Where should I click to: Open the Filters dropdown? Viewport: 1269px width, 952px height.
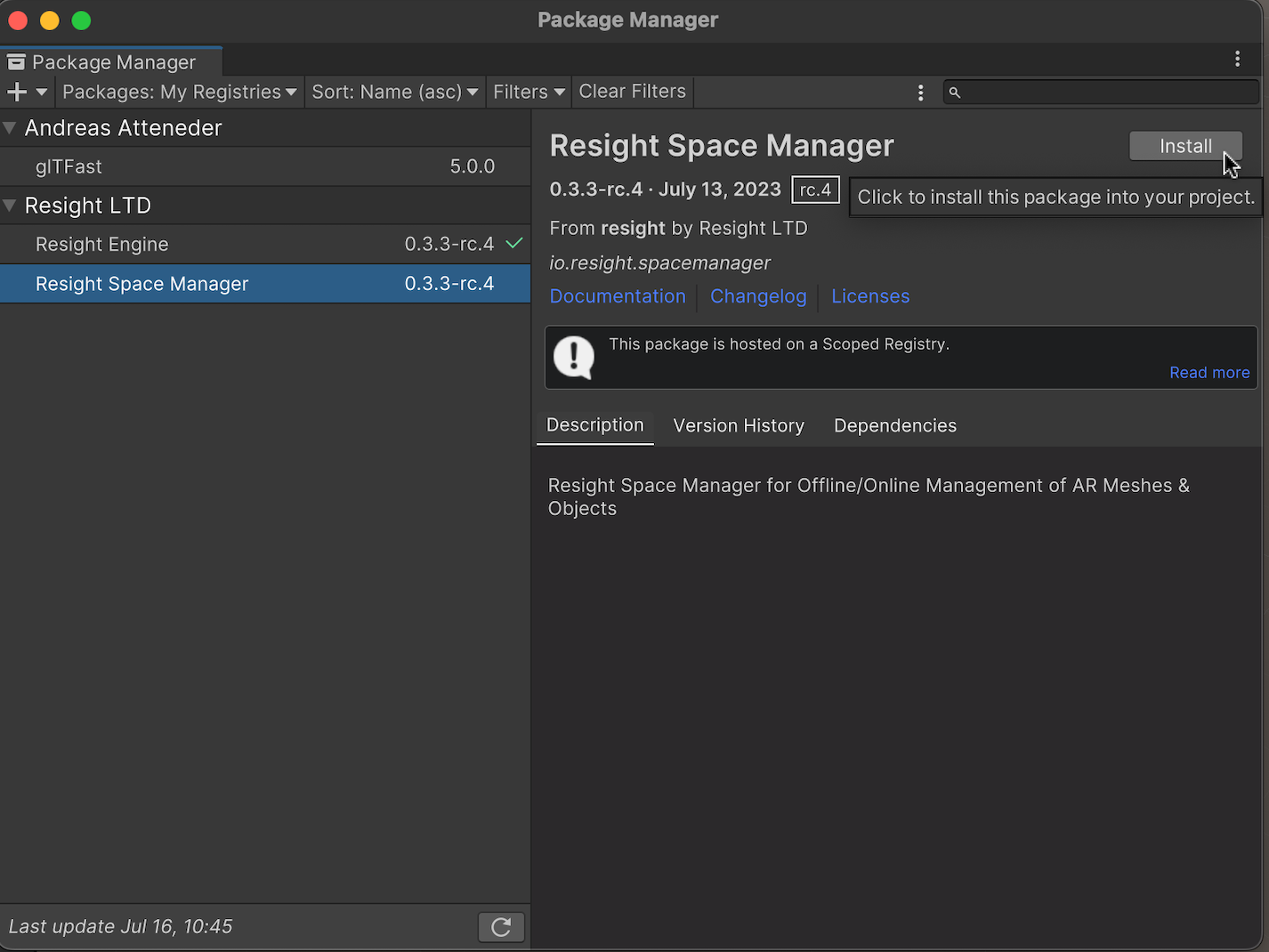529,92
